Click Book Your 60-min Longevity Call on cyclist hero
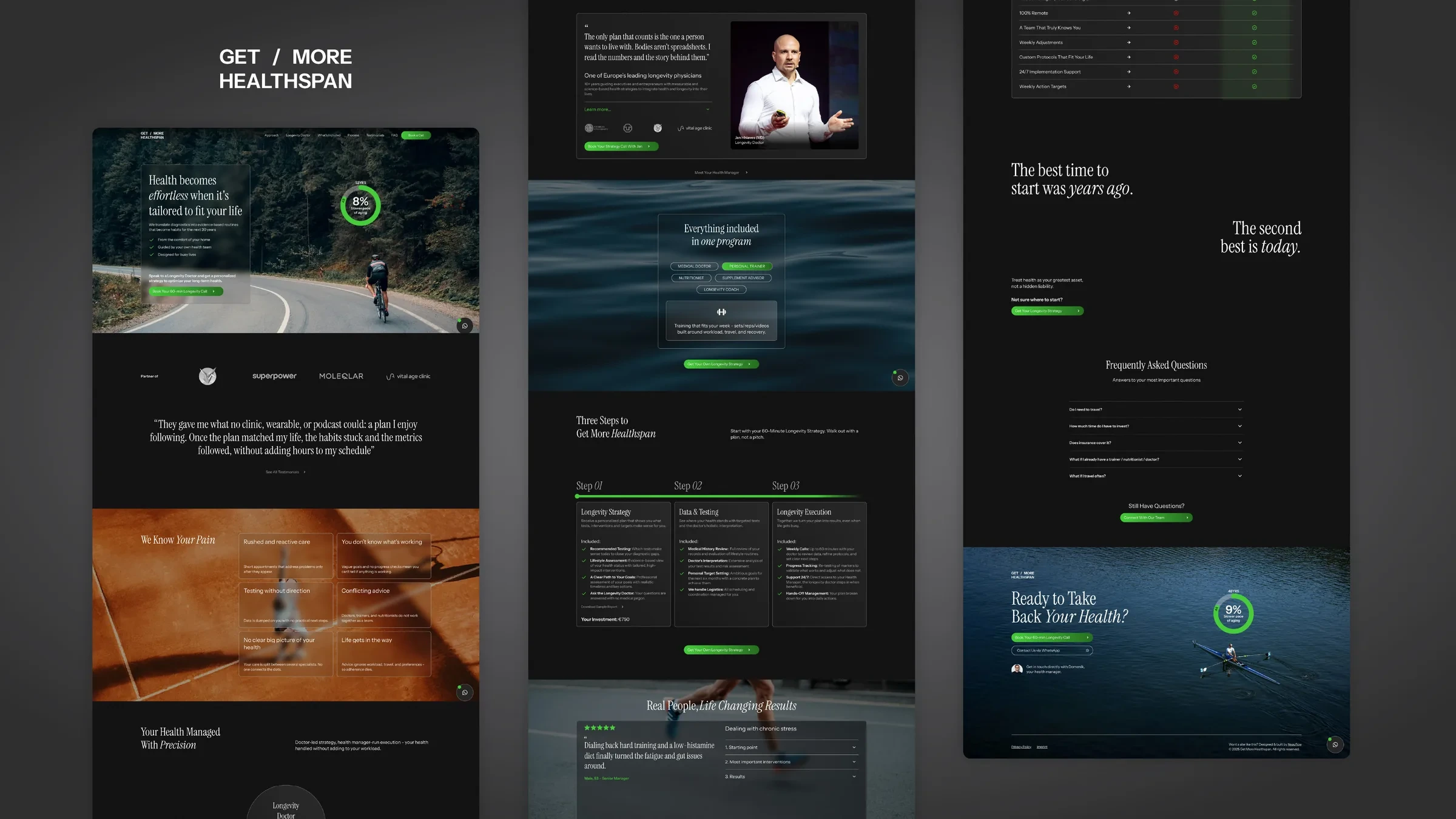The height and width of the screenshot is (819, 1456). [186, 291]
